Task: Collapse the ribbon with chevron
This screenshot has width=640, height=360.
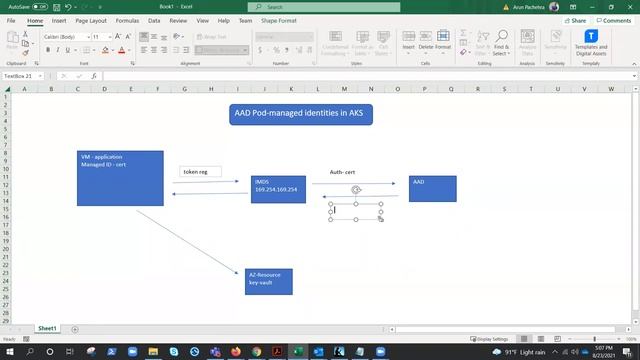Action: click(x=634, y=64)
